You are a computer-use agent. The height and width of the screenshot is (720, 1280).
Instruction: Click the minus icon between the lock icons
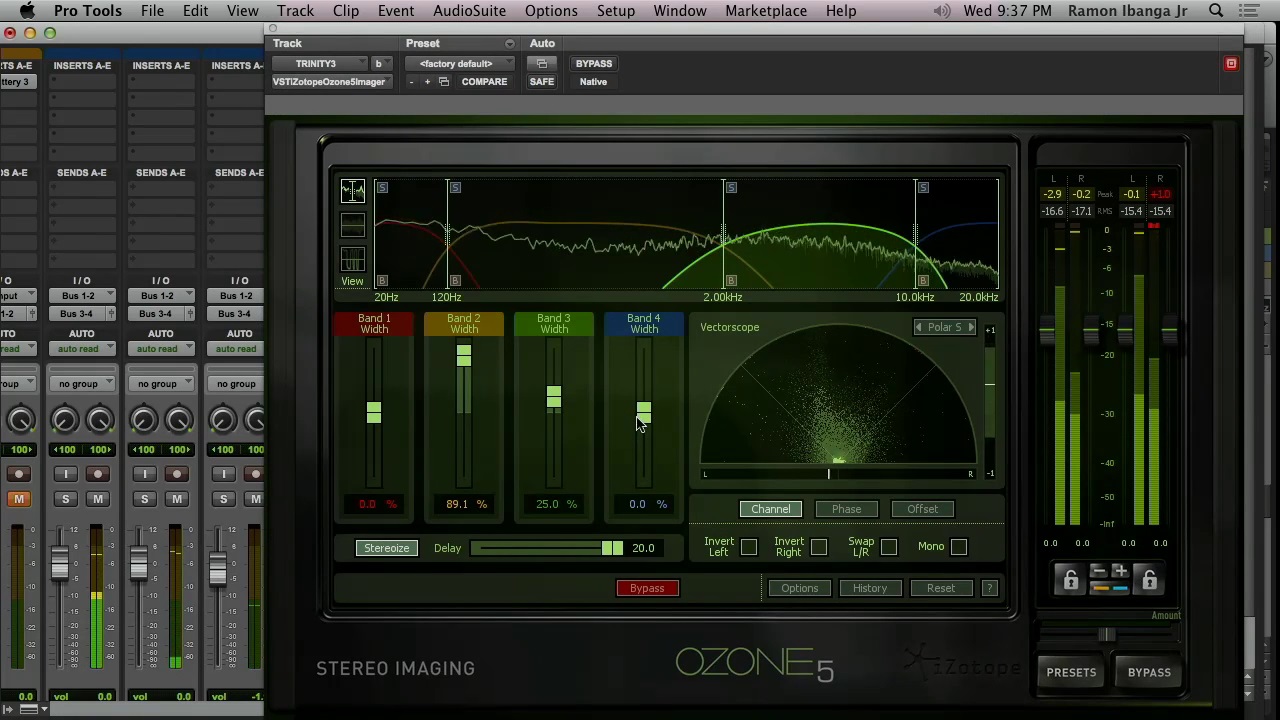pos(1098,572)
